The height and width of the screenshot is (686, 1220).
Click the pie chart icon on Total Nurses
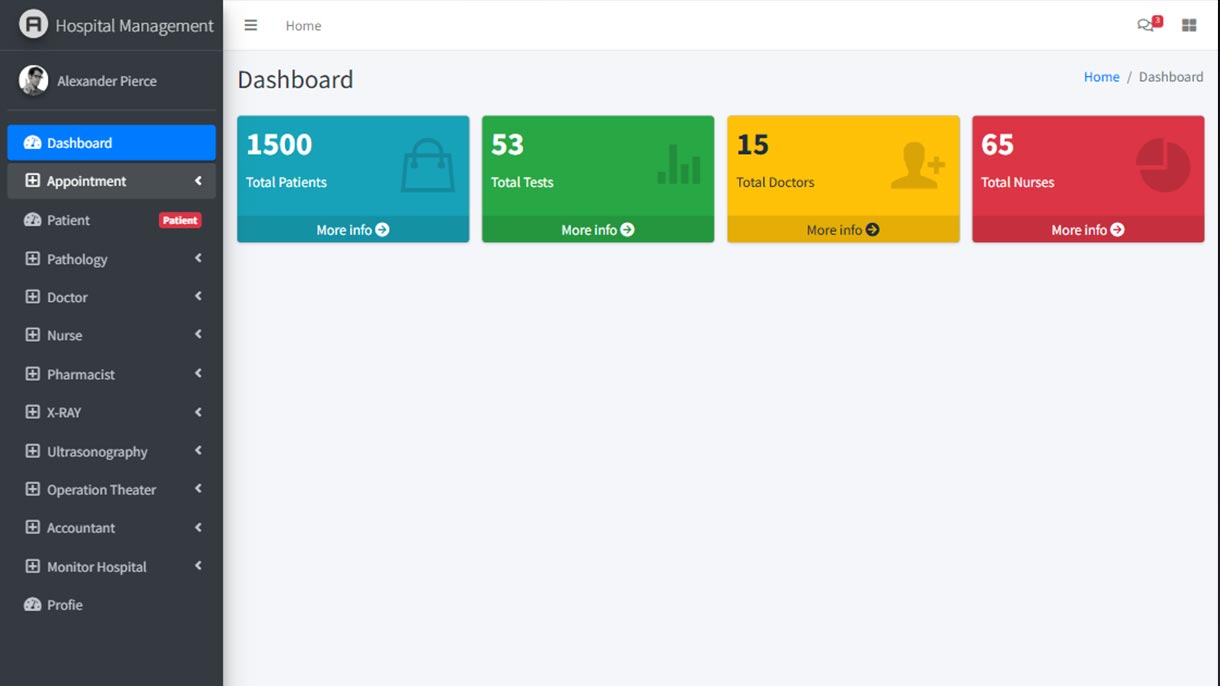coord(1163,165)
